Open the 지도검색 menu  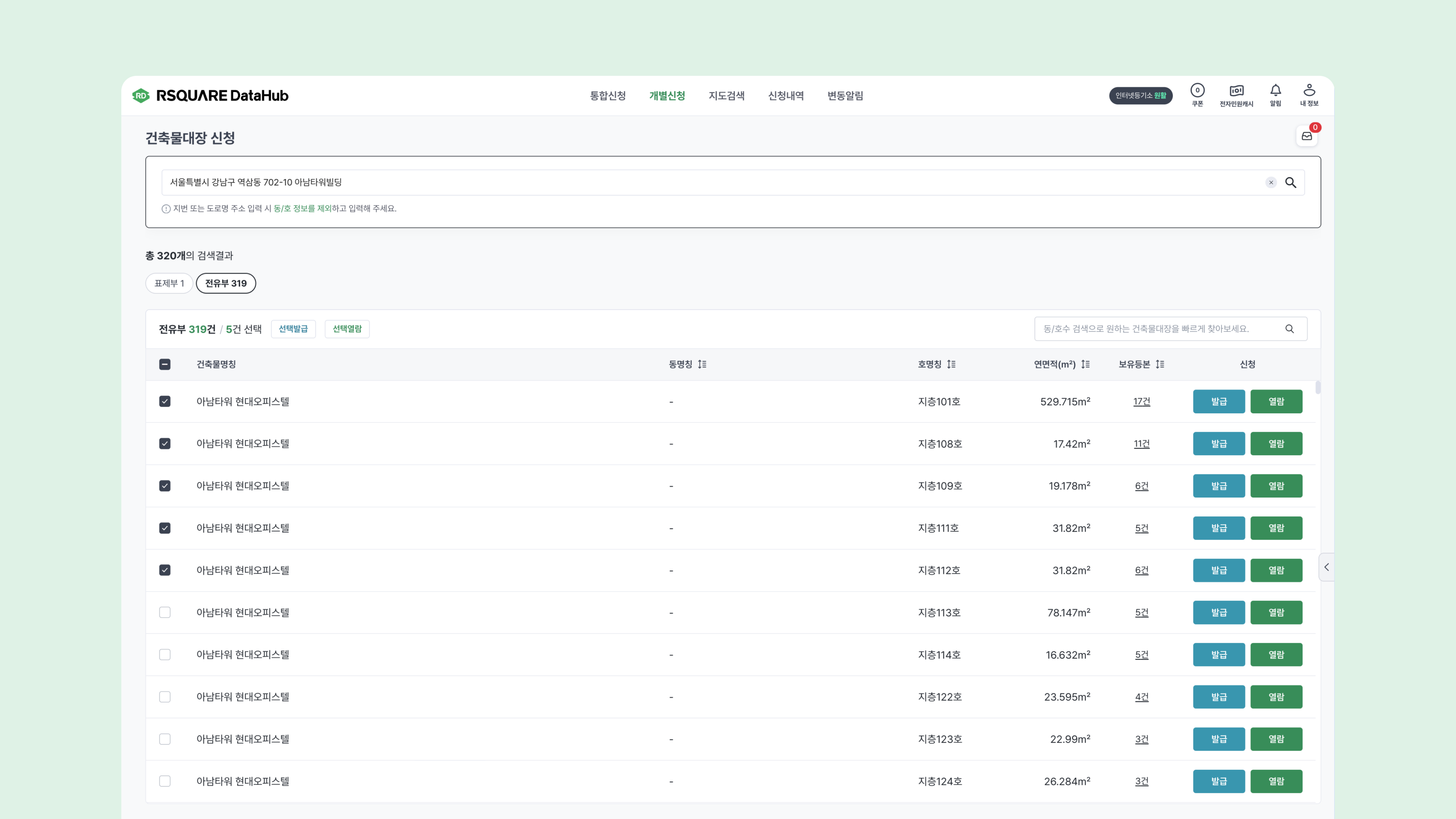tap(726, 96)
